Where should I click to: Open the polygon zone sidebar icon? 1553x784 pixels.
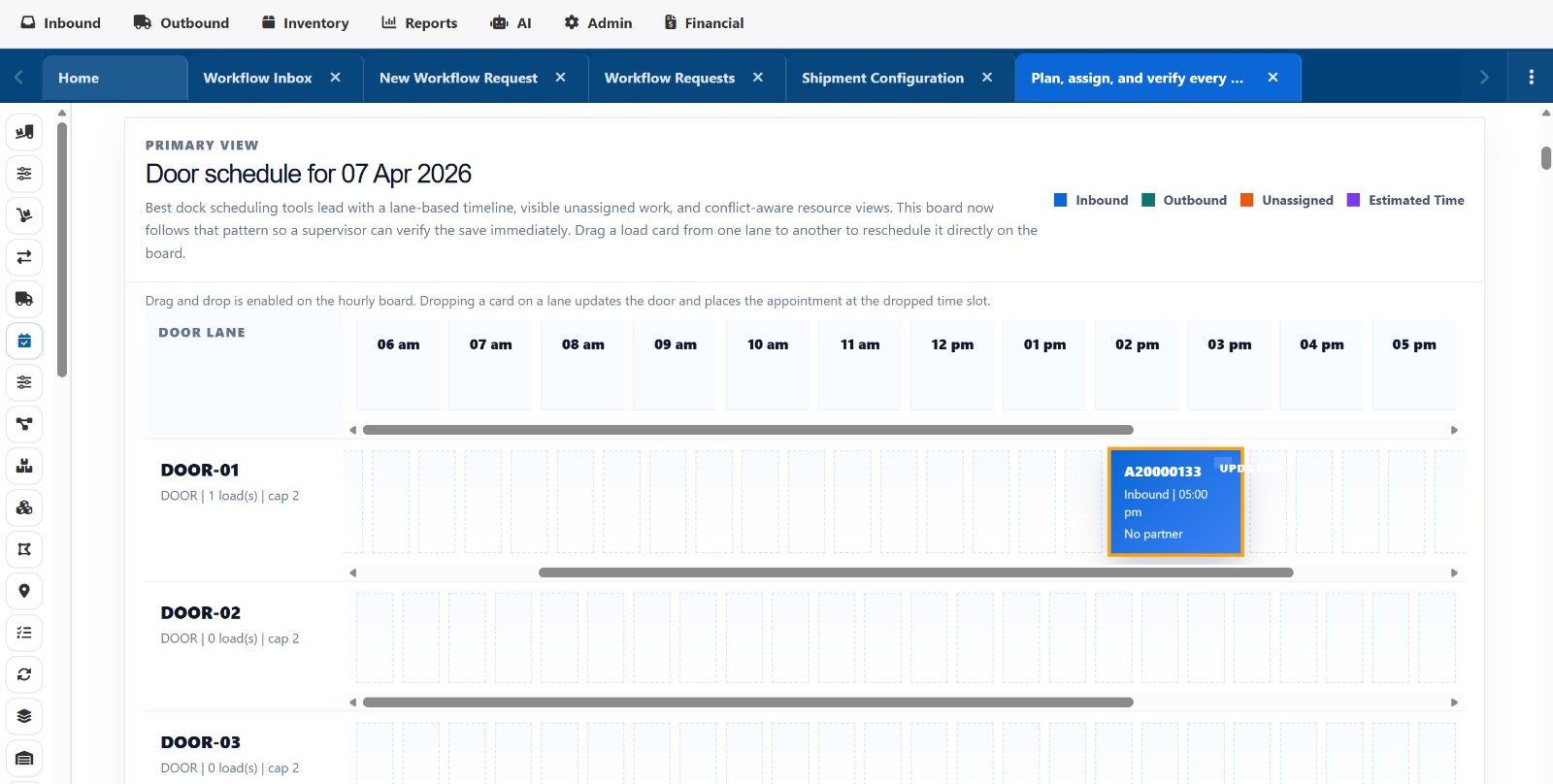click(x=24, y=549)
